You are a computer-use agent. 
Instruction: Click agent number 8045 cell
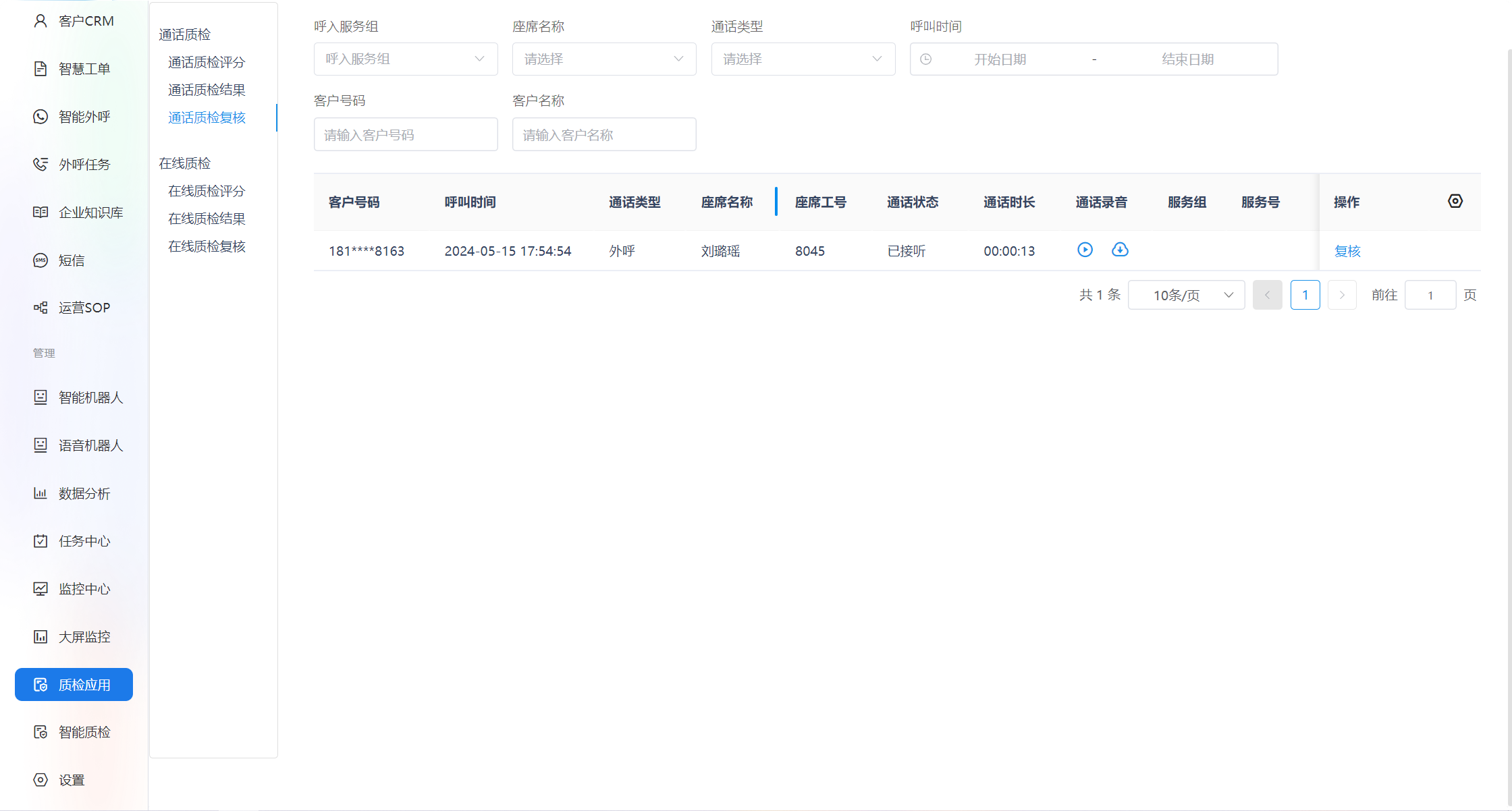(x=810, y=251)
